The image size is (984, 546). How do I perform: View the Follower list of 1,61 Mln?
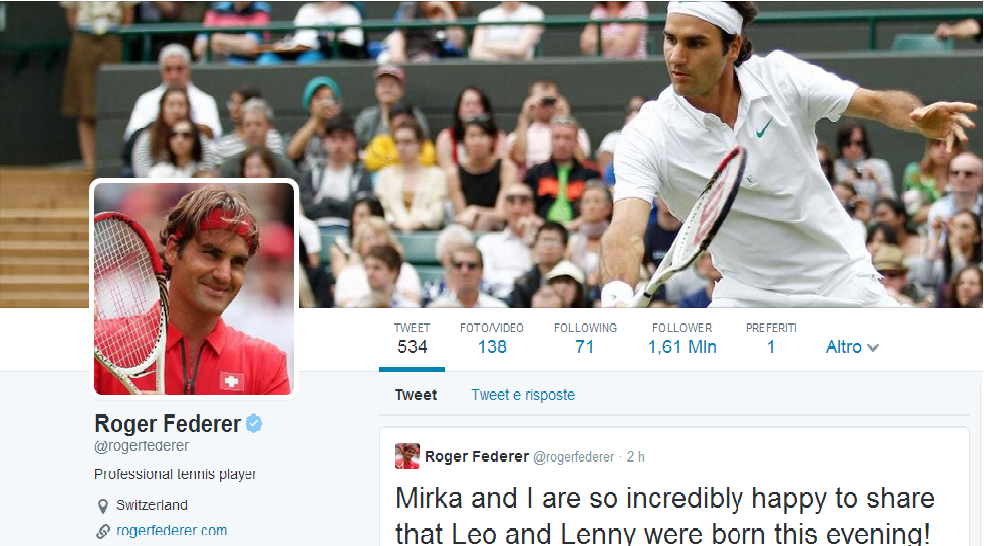tap(682, 339)
